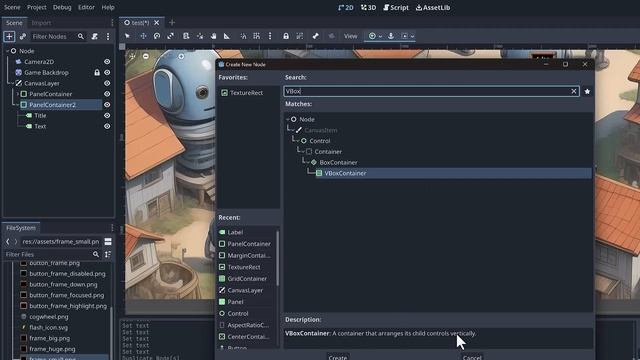
Task: Open the Project menu
Action: (37, 7)
